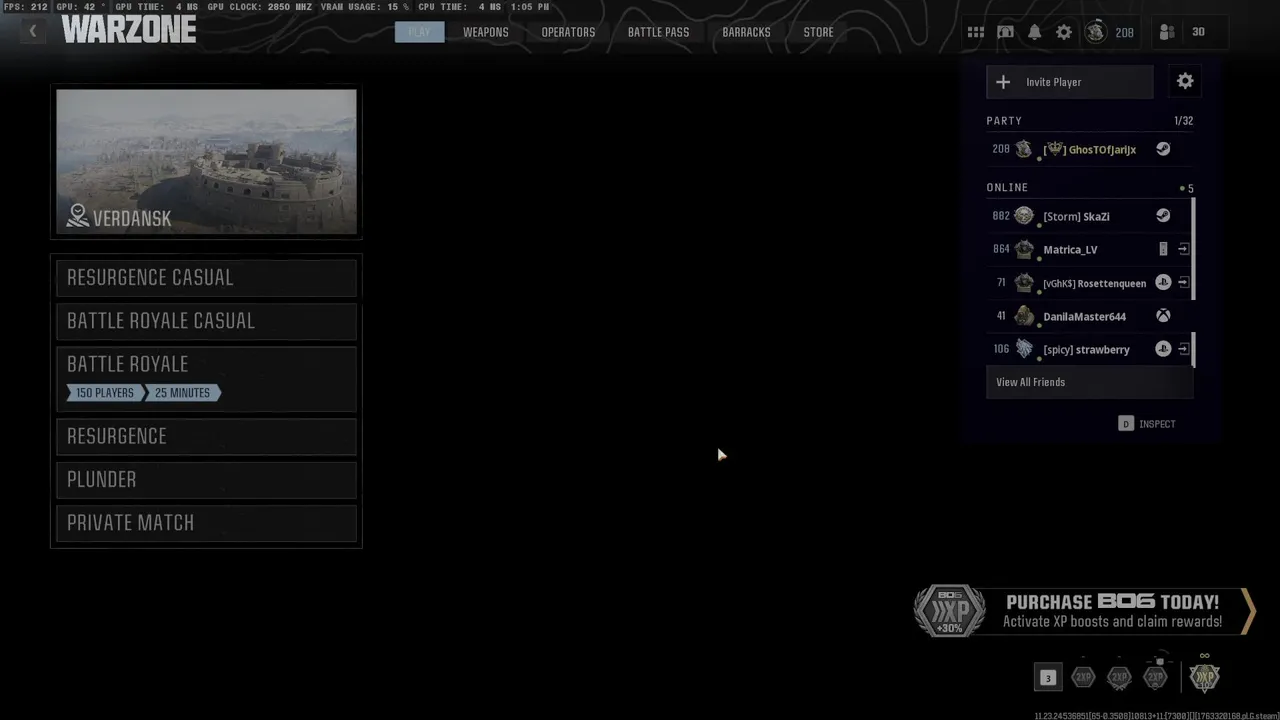Open the Barracks tab
The width and height of the screenshot is (1280, 720).
(x=746, y=32)
